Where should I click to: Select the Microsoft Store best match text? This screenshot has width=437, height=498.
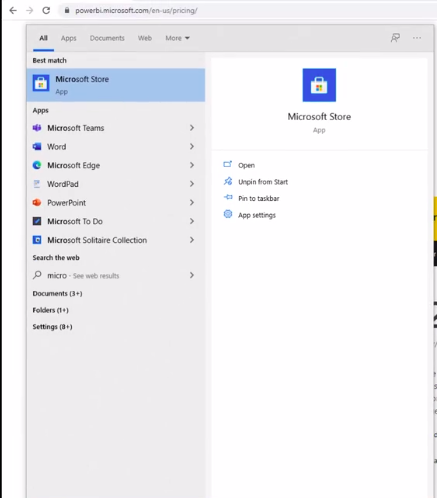pyautogui.click(x=82, y=79)
